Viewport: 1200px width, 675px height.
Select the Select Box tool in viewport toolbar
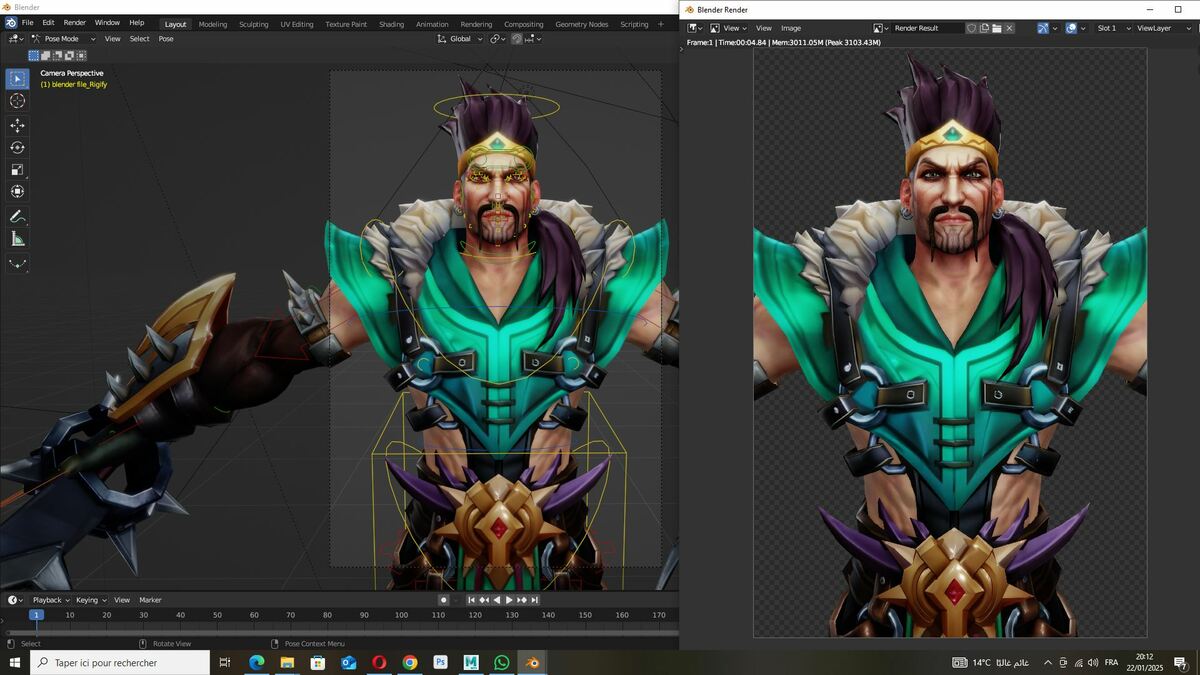coord(18,79)
